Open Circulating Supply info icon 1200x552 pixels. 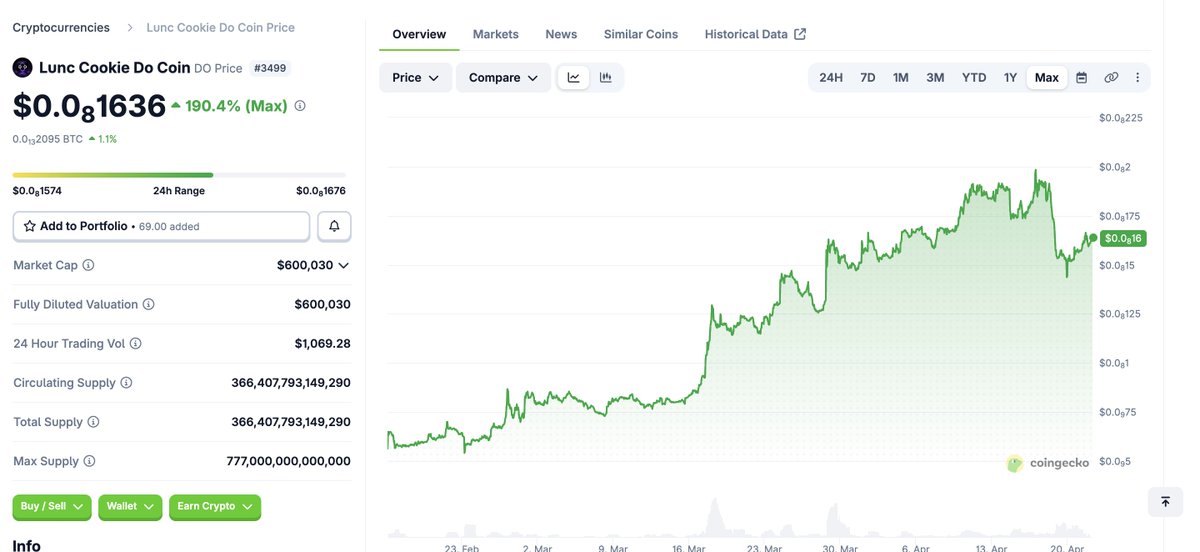pos(126,383)
